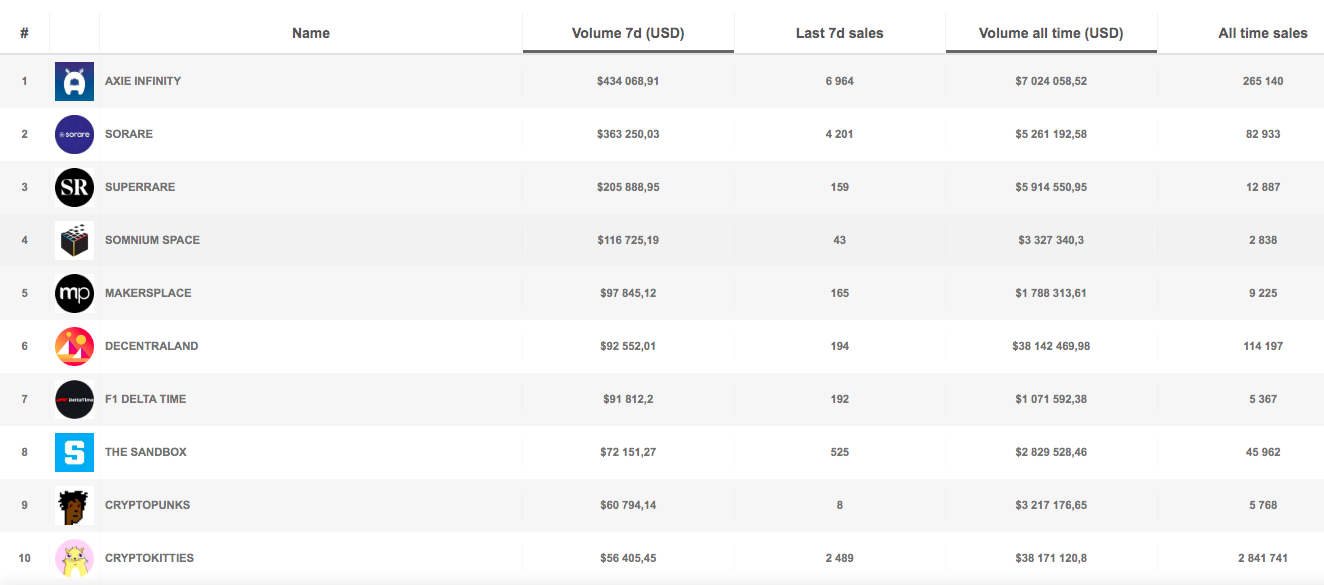
Task: Sort by Volume all time (USD) header
Action: tap(1051, 33)
